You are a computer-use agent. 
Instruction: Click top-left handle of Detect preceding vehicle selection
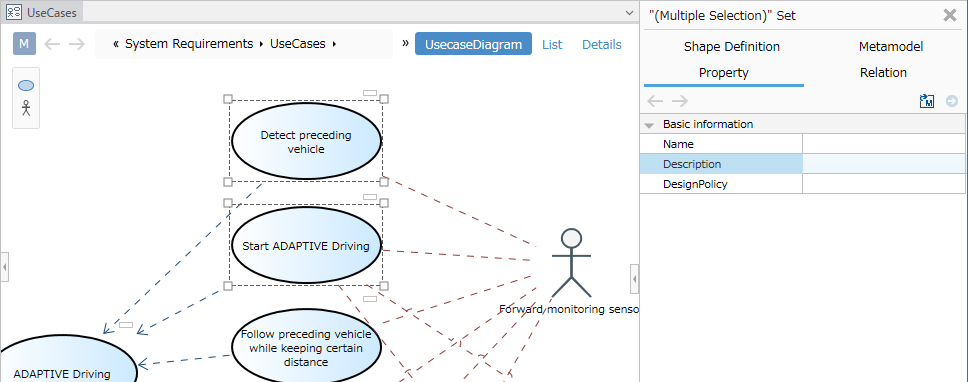coord(227,99)
